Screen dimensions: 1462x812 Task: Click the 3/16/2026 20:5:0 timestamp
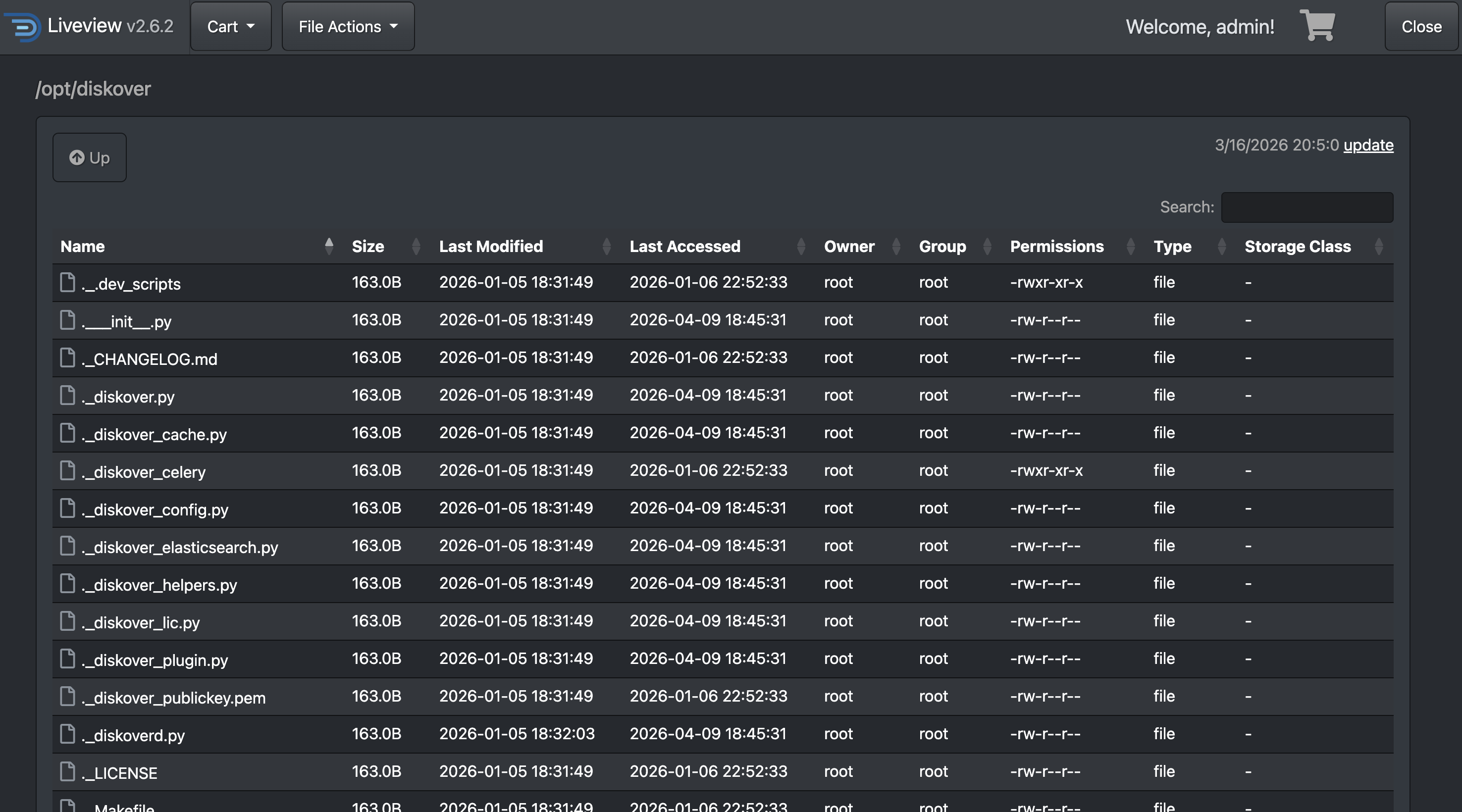[x=1276, y=145]
